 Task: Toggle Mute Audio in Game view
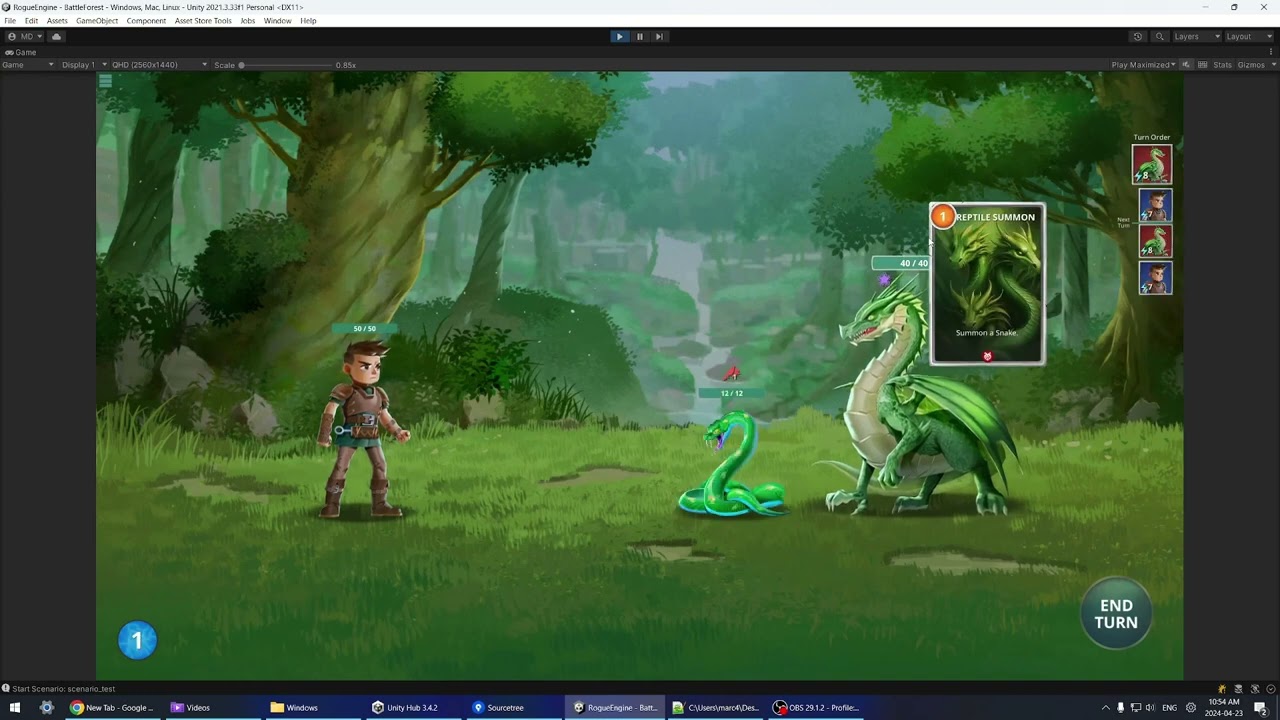pyautogui.click(x=1186, y=65)
